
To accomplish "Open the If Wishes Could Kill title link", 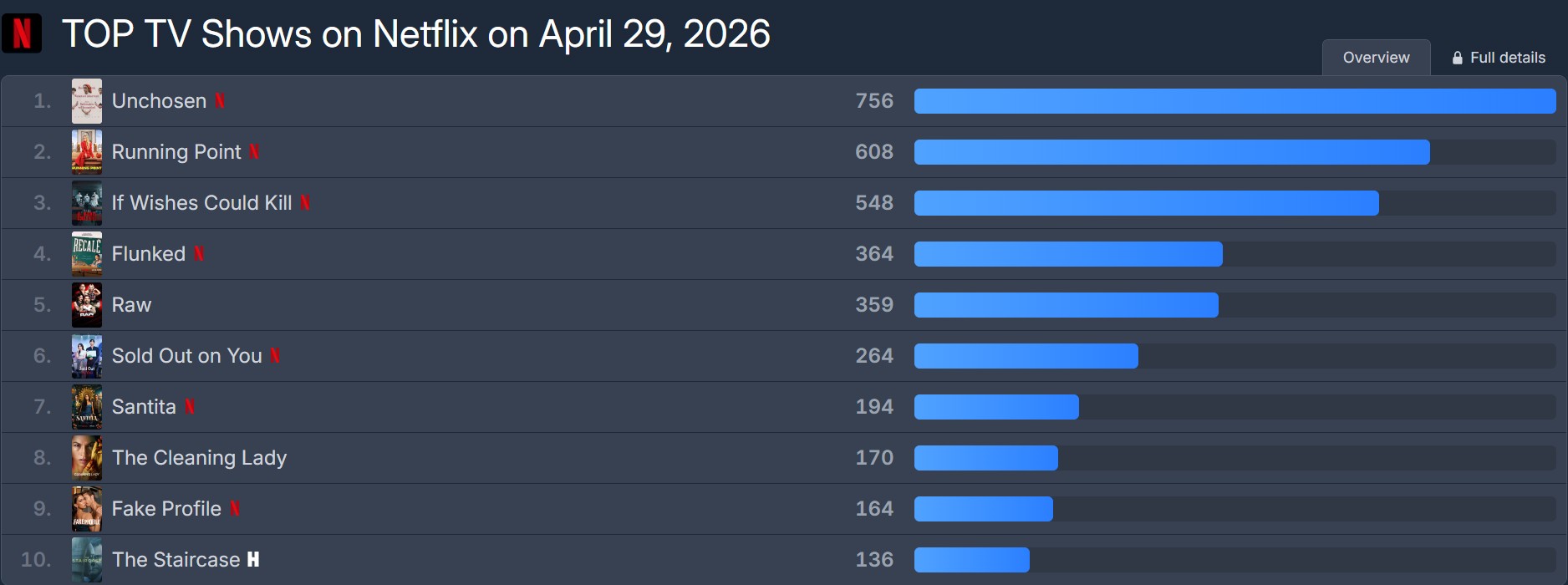I will click(x=201, y=203).
